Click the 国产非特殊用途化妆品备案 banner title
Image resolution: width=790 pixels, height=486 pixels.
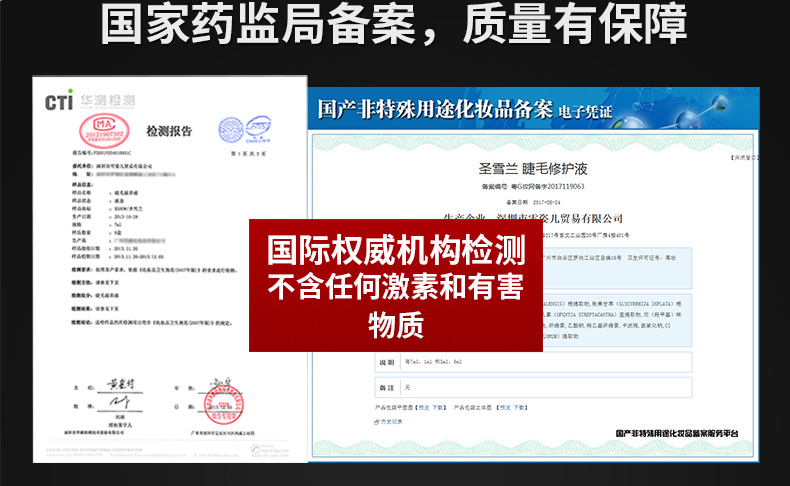pos(435,109)
